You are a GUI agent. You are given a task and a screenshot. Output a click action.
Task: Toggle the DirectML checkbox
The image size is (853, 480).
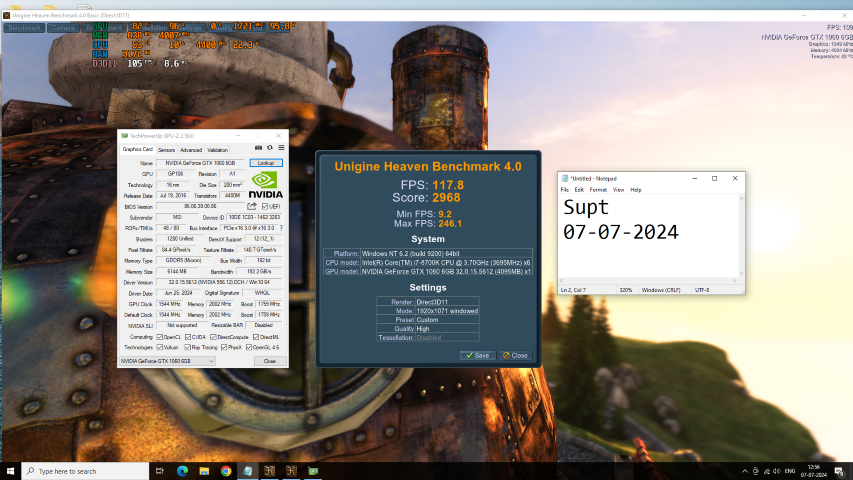click(256, 337)
